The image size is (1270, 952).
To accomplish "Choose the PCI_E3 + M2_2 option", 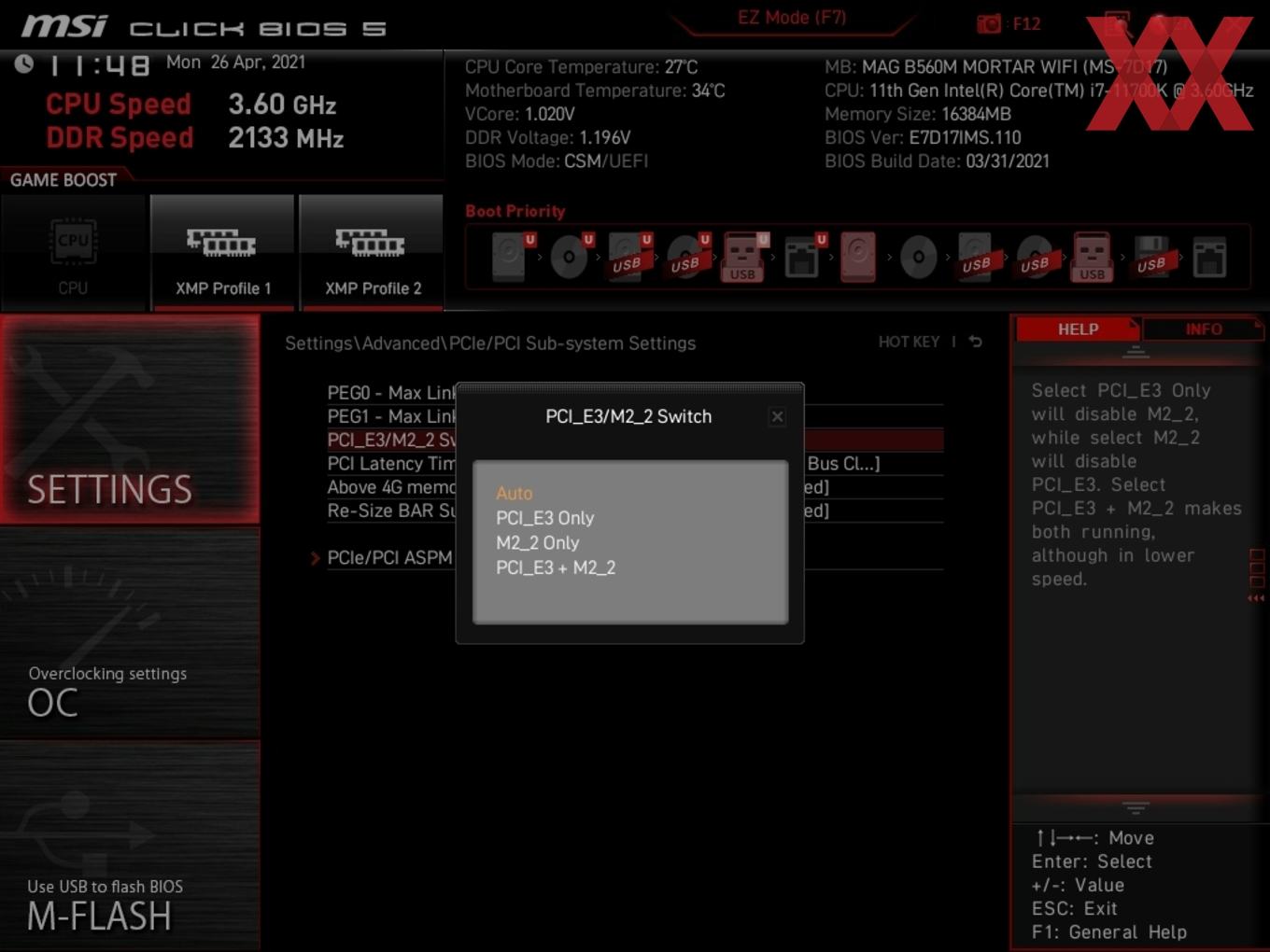I will click(556, 567).
